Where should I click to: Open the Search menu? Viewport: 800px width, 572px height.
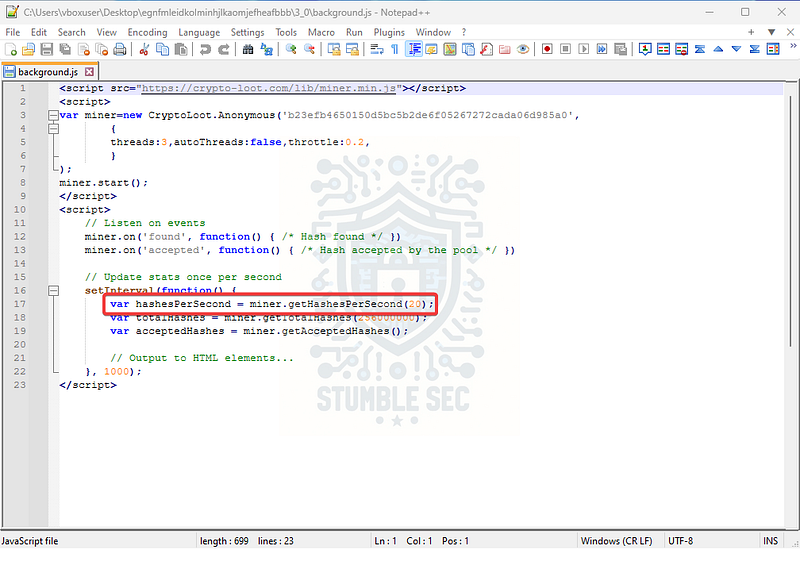(x=71, y=32)
